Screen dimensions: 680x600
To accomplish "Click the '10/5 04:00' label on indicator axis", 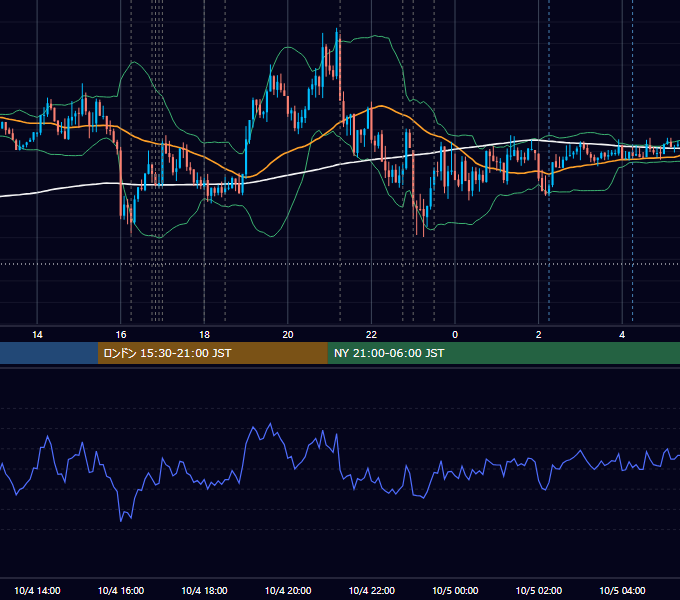I will pyautogui.click(x=622, y=590).
